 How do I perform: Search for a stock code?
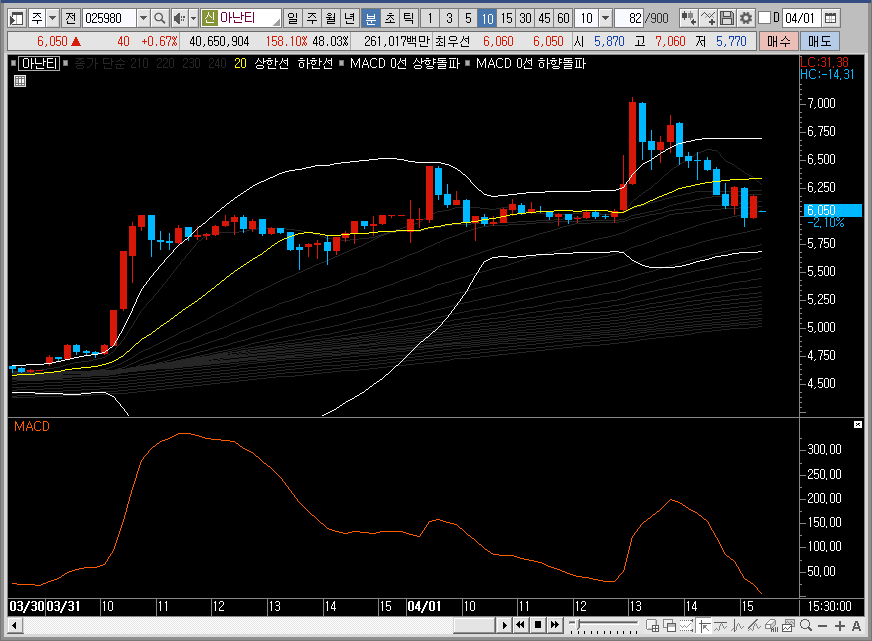(160, 18)
